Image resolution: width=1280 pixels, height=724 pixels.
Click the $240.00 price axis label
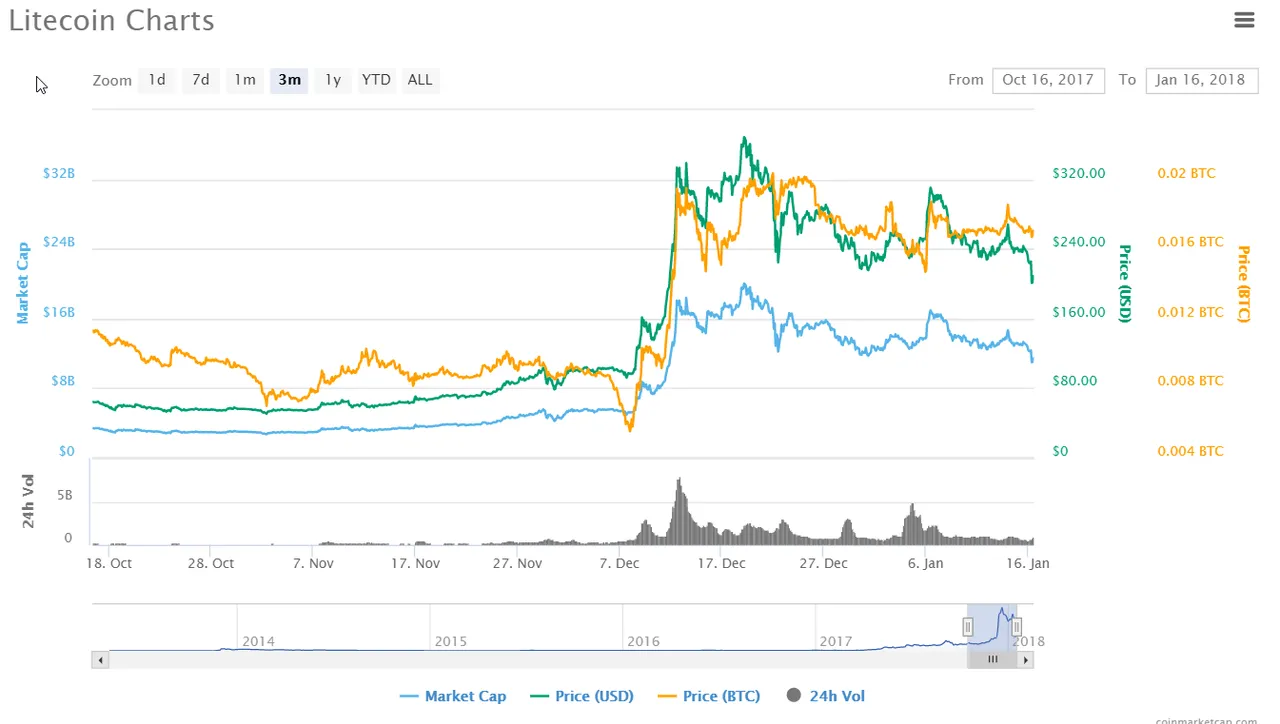(x=1079, y=242)
